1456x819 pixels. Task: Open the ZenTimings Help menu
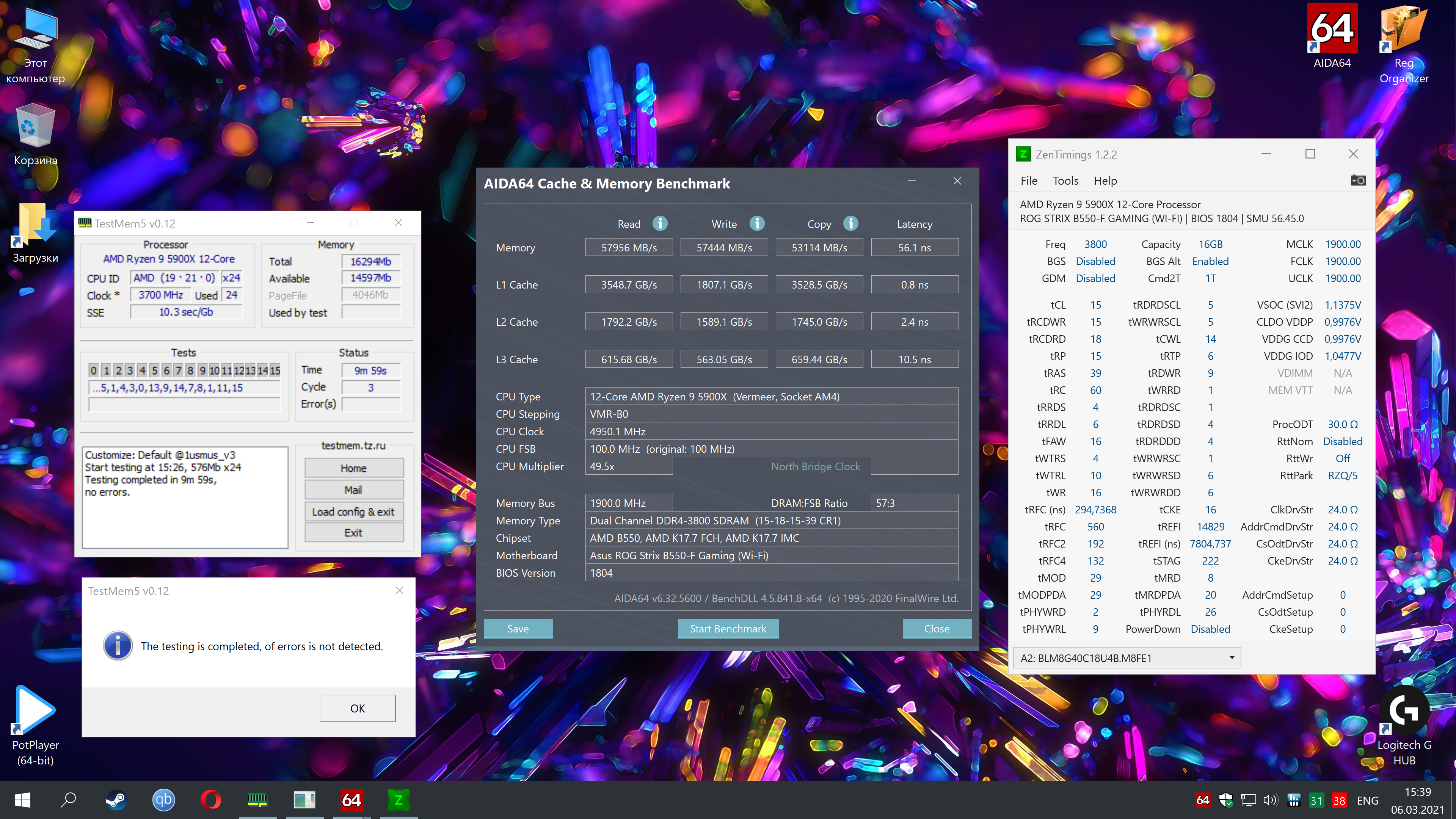point(1105,181)
